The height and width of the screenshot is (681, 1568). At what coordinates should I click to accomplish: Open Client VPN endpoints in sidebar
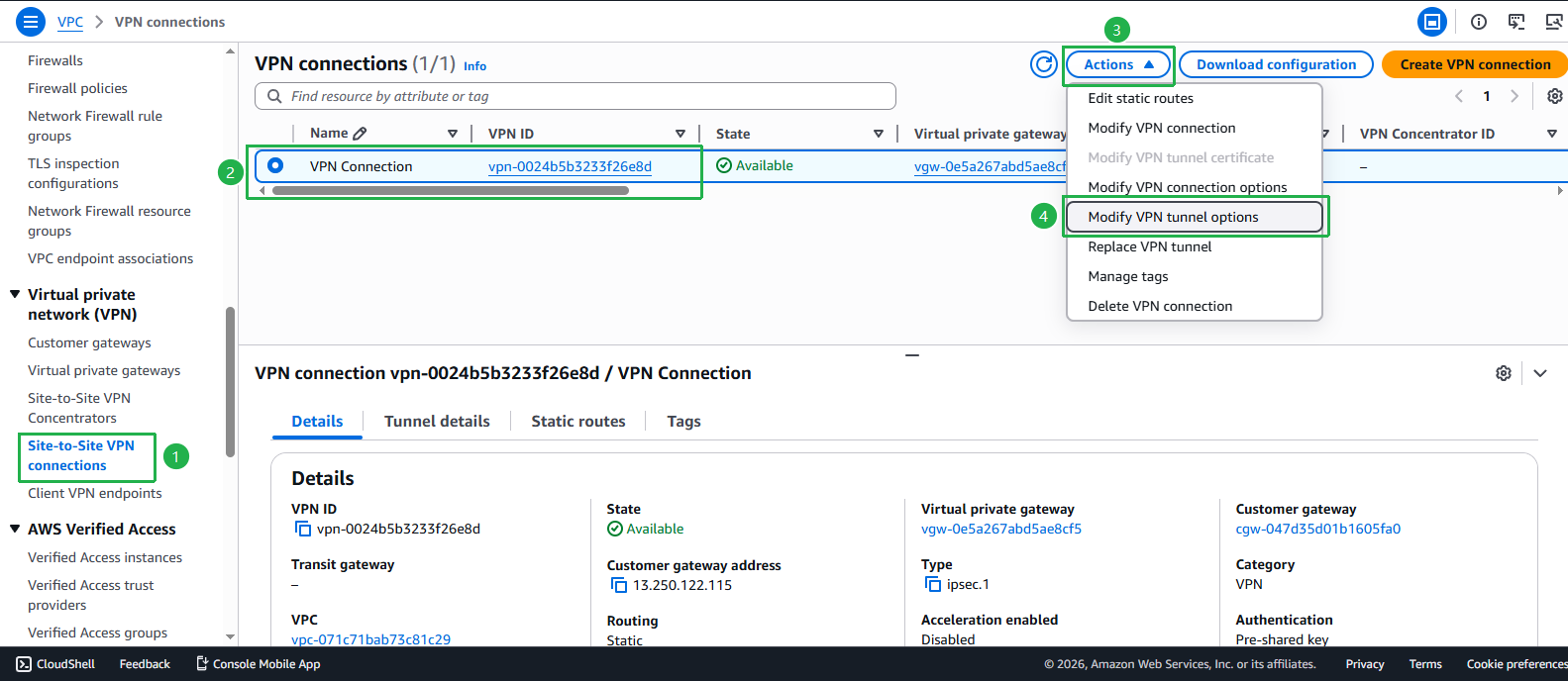pos(94,493)
